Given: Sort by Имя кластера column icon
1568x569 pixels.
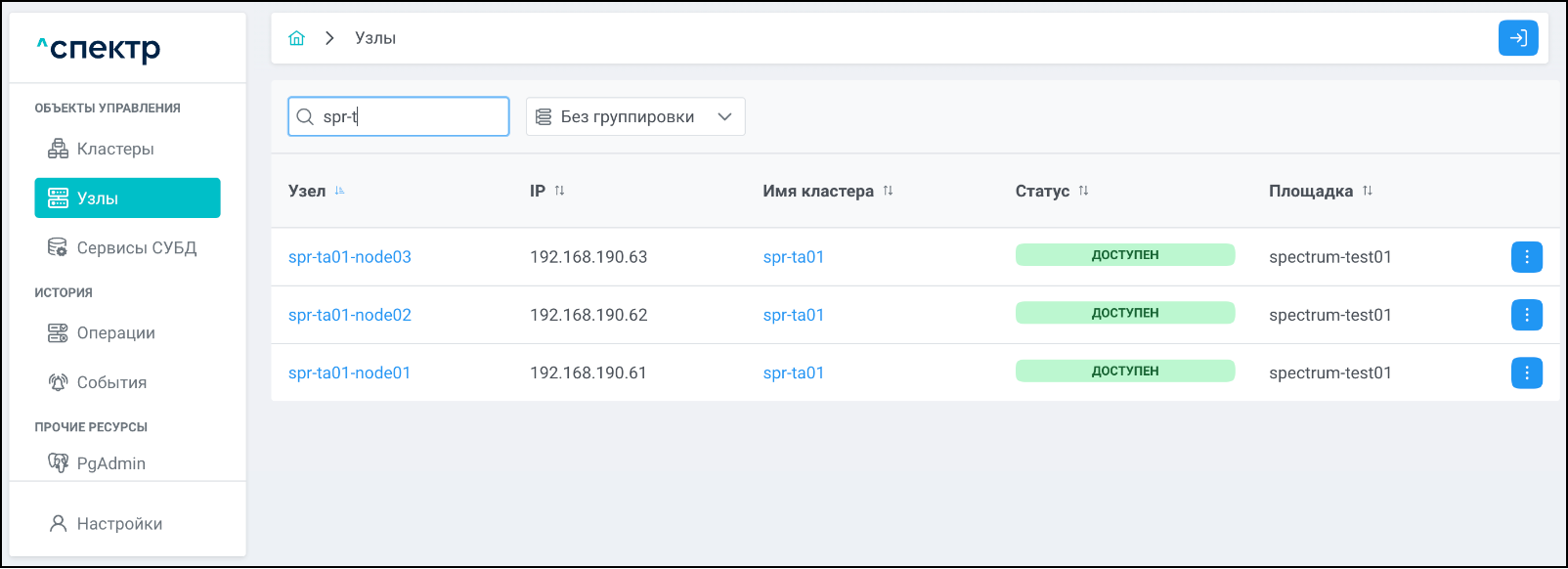Looking at the screenshot, I should tap(888, 191).
